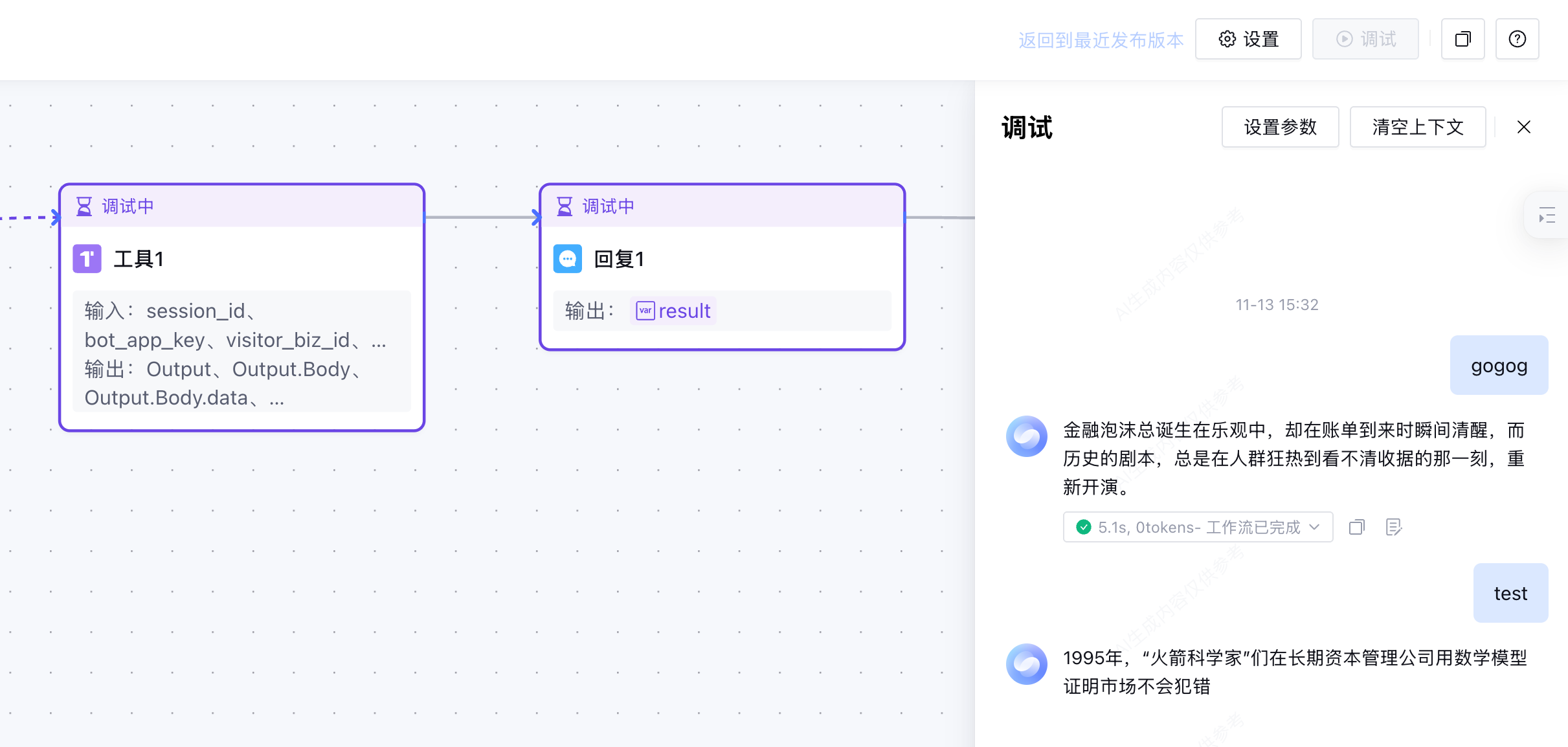The image size is (1568, 747).
Task: Click the gogog user message bubble
Action: (x=1499, y=366)
